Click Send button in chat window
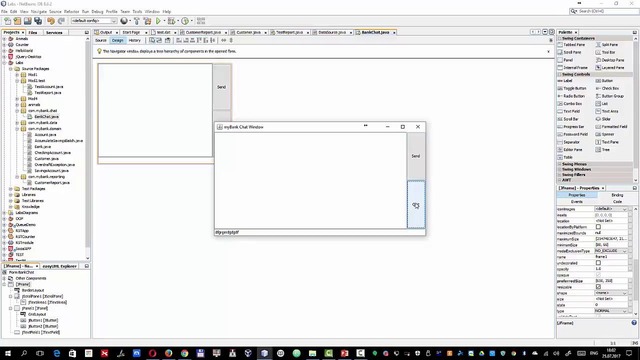This screenshot has height=360, width=640. coord(416,156)
